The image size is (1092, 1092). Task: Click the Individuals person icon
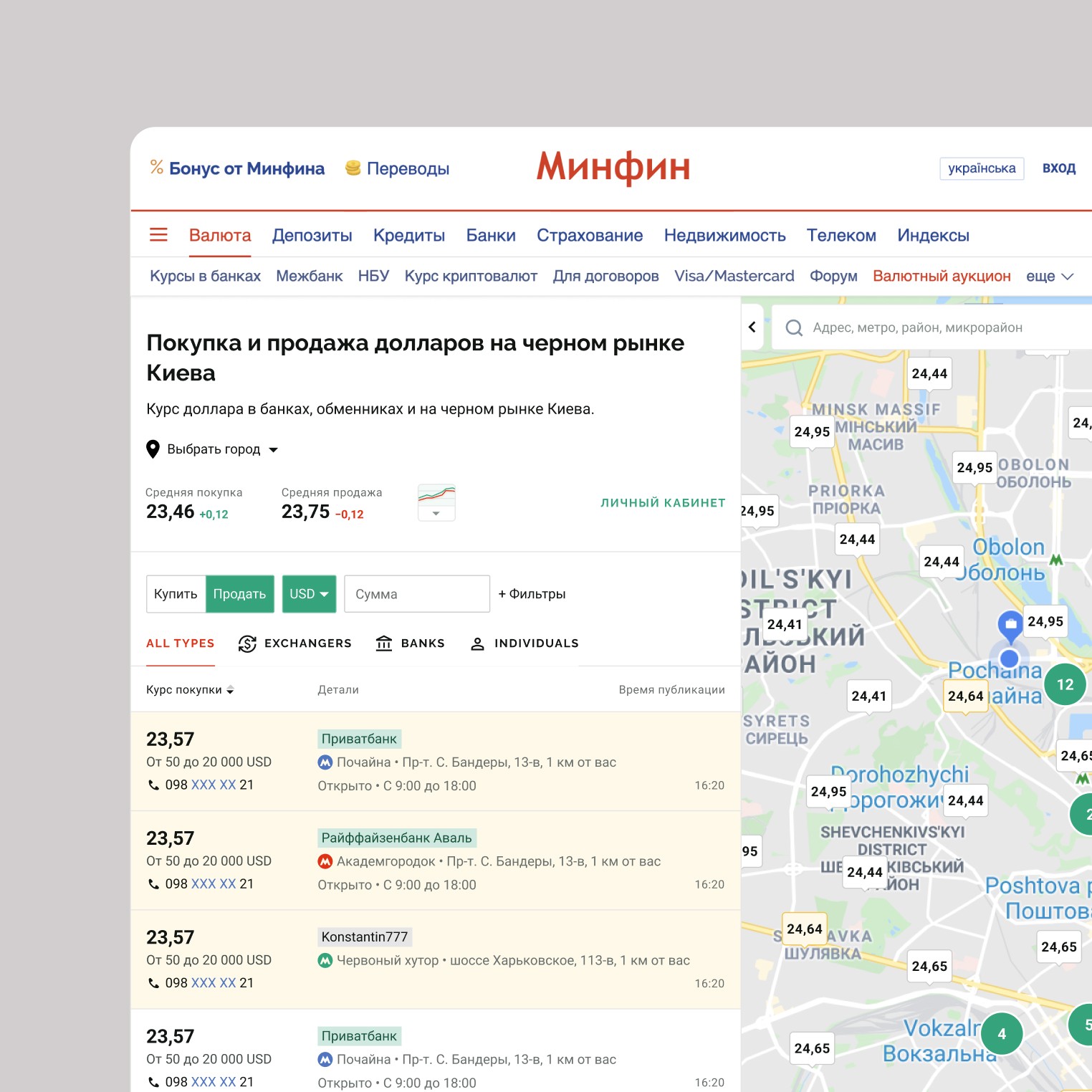pyautogui.click(x=477, y=643)
